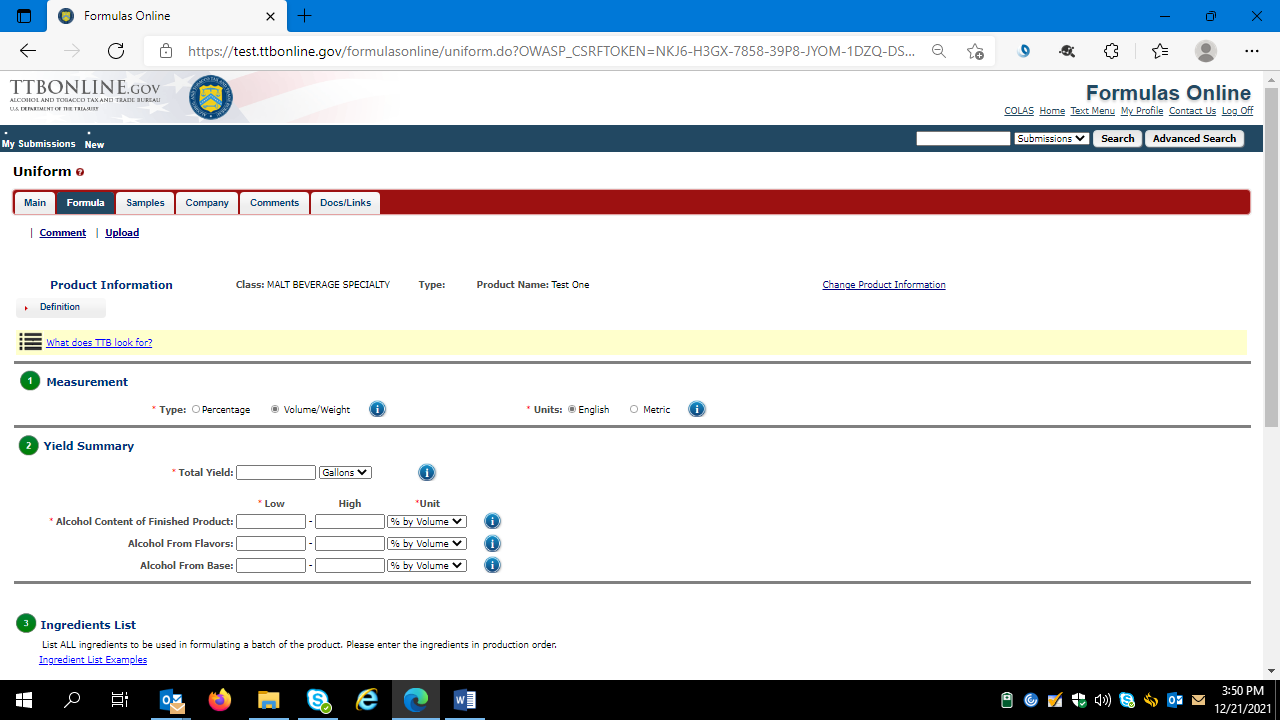
Task: Click info icon for Alcohol From Flavors
Action: coord(492,543)
